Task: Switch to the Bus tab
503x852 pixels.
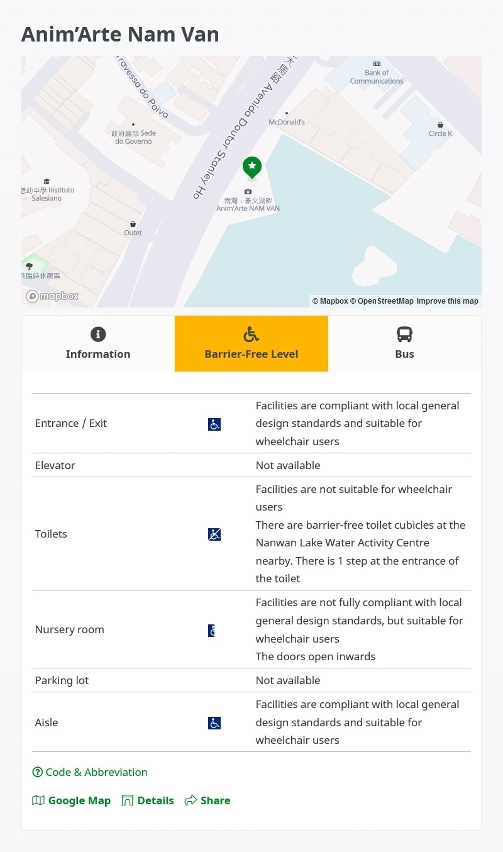Action: pyautogui.click(x=405, y=343)
